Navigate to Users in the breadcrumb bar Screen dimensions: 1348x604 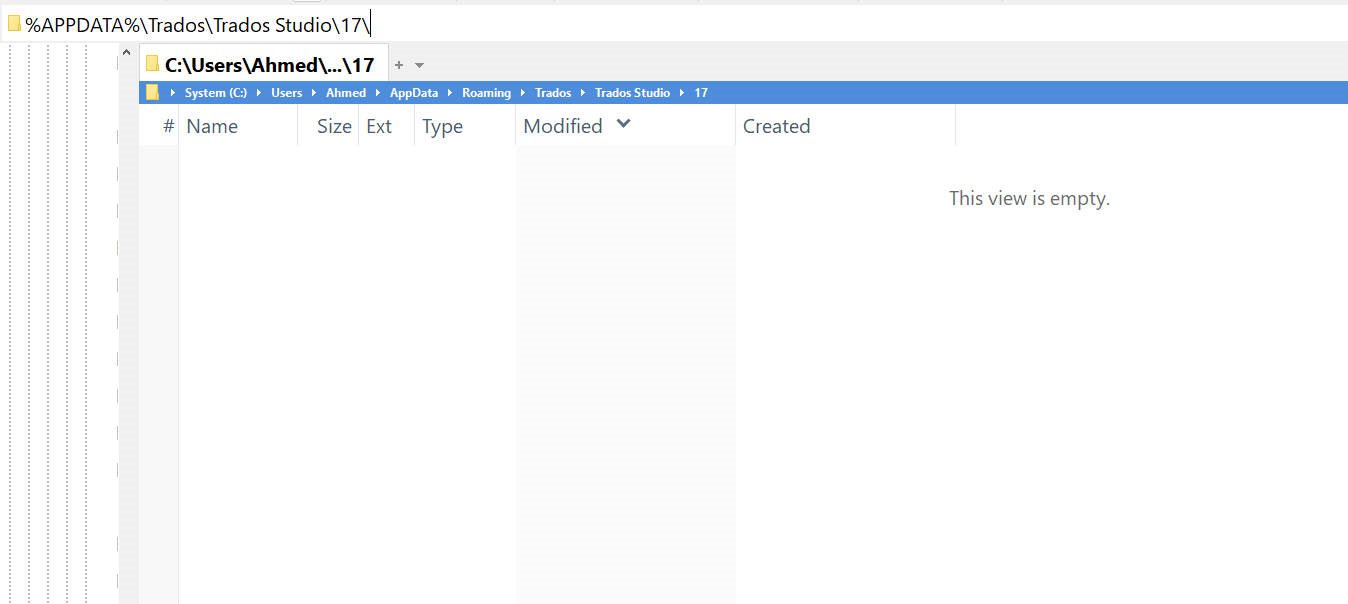click(286, 92)
